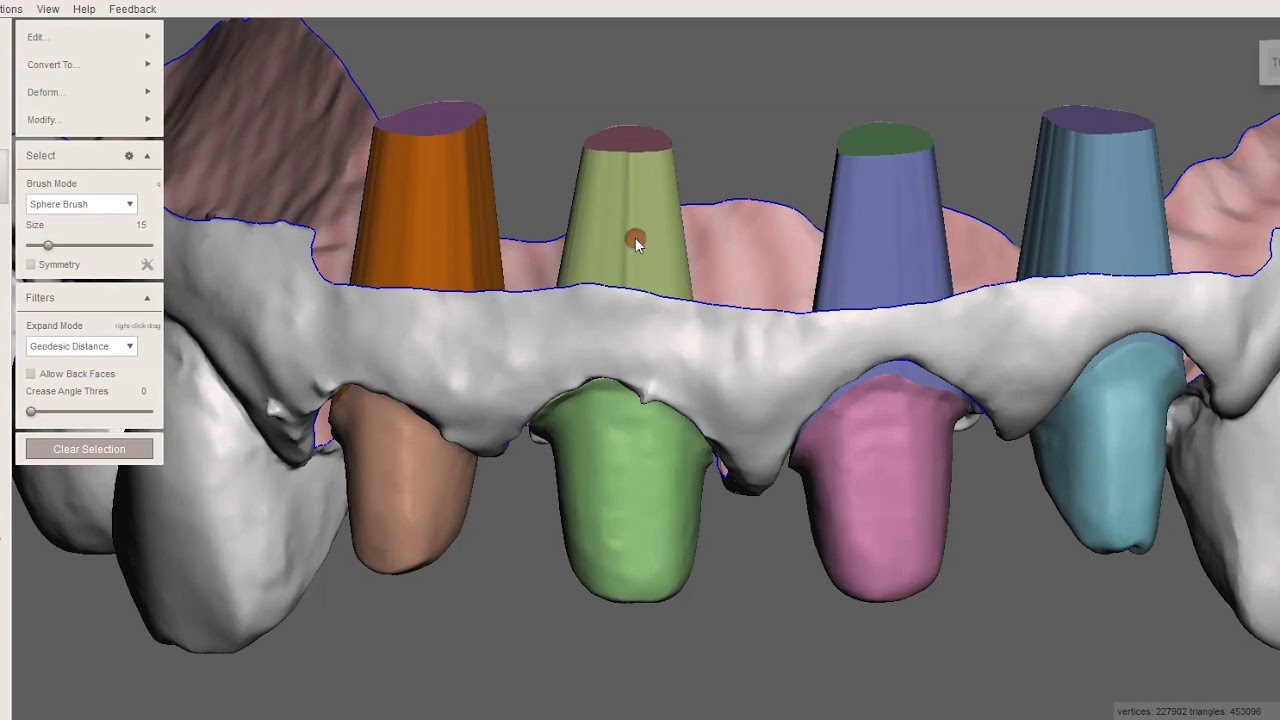Viewport: 1280px width, 720px height.
Task: Click the Crease Angle Thres slider handle
Action: 31,411
